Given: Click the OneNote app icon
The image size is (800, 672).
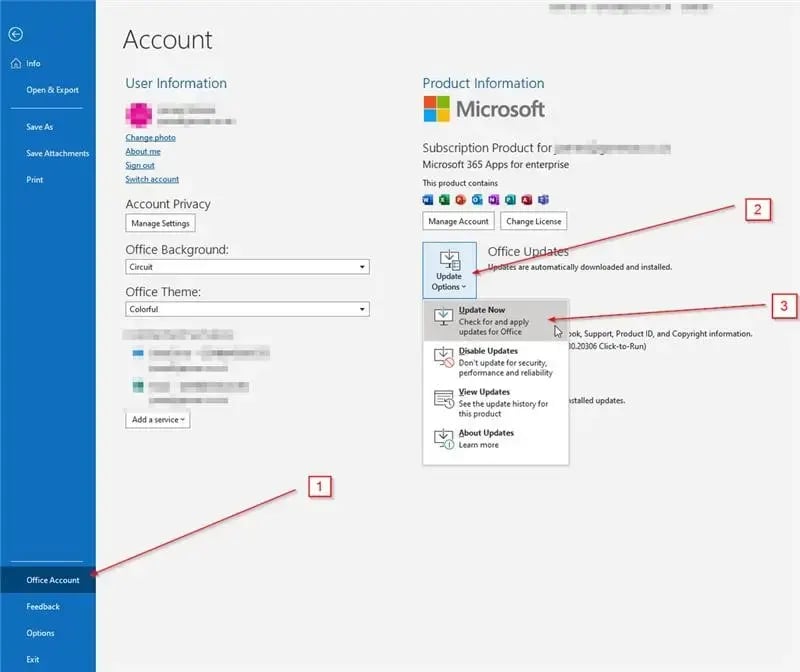Looking at the screenshot, I should [493, 200].
